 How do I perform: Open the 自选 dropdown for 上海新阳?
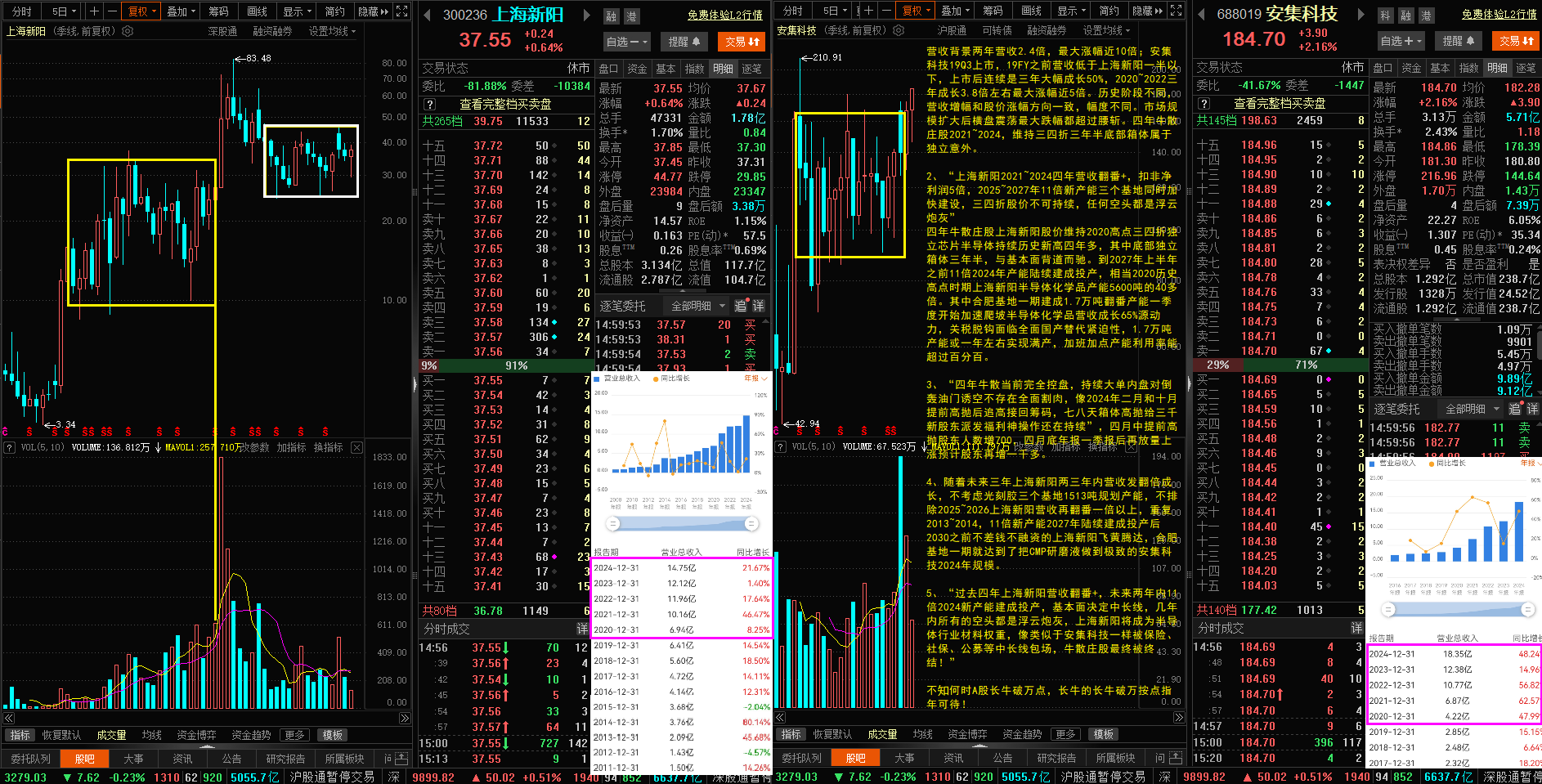(627, 41)
